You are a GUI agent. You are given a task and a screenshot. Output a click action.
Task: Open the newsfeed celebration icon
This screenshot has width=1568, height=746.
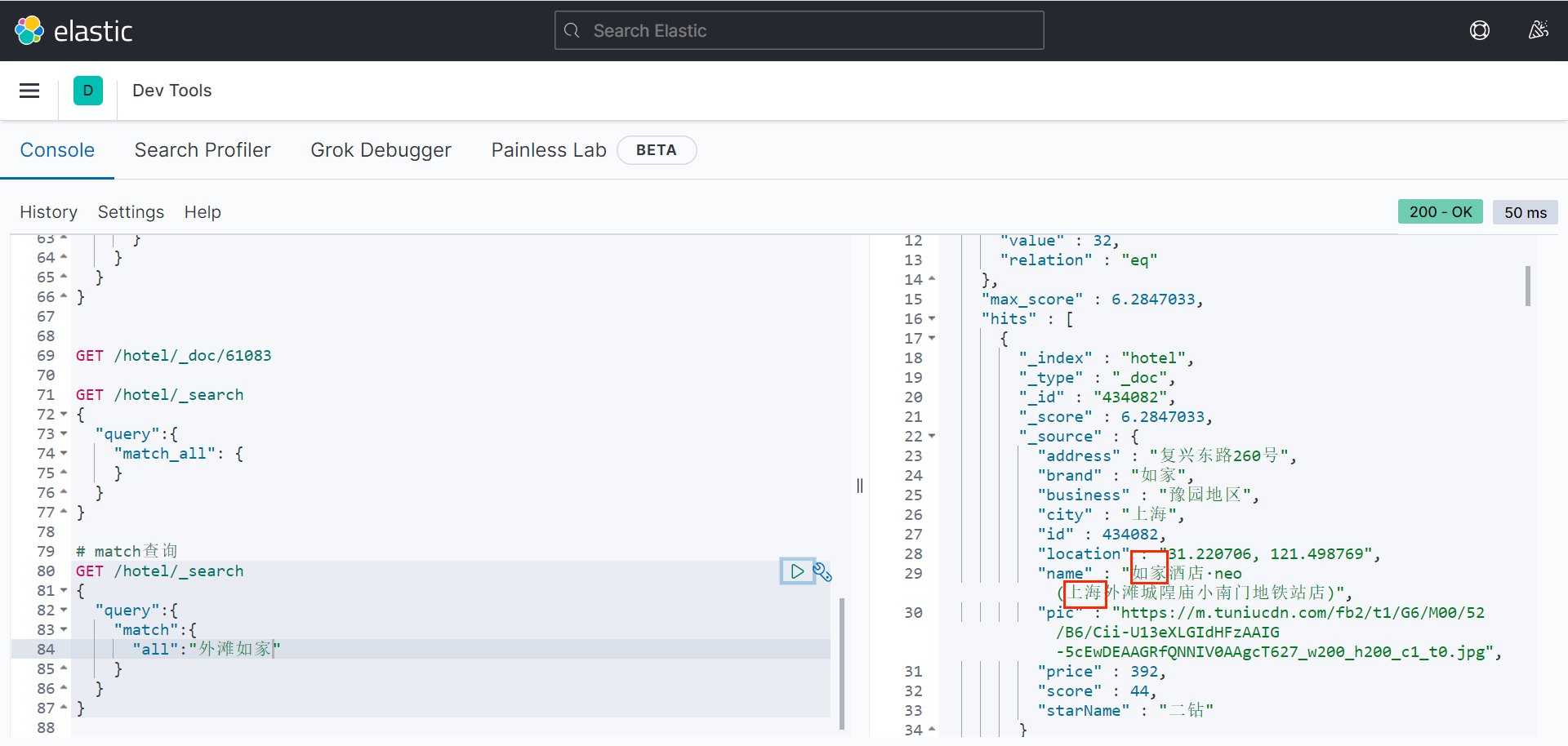pos(1538,31)
